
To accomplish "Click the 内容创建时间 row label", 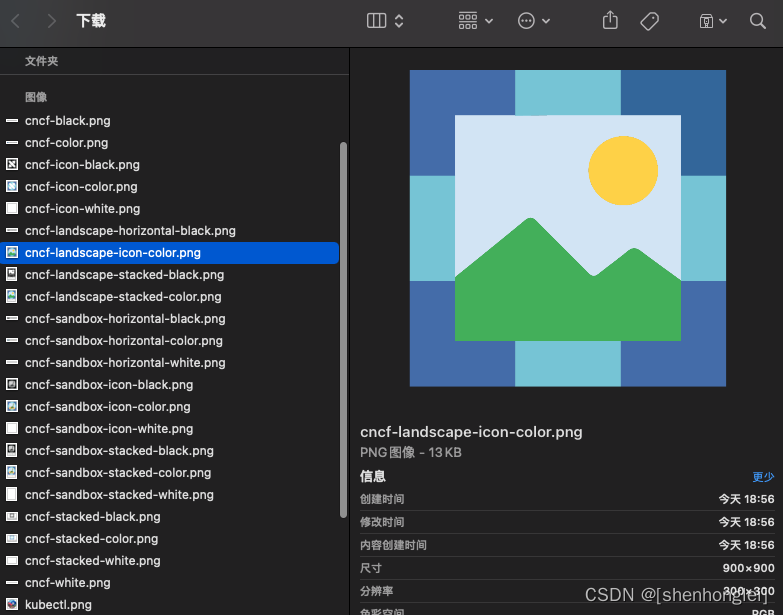I will pyautogui.click(x=393, y=545).
